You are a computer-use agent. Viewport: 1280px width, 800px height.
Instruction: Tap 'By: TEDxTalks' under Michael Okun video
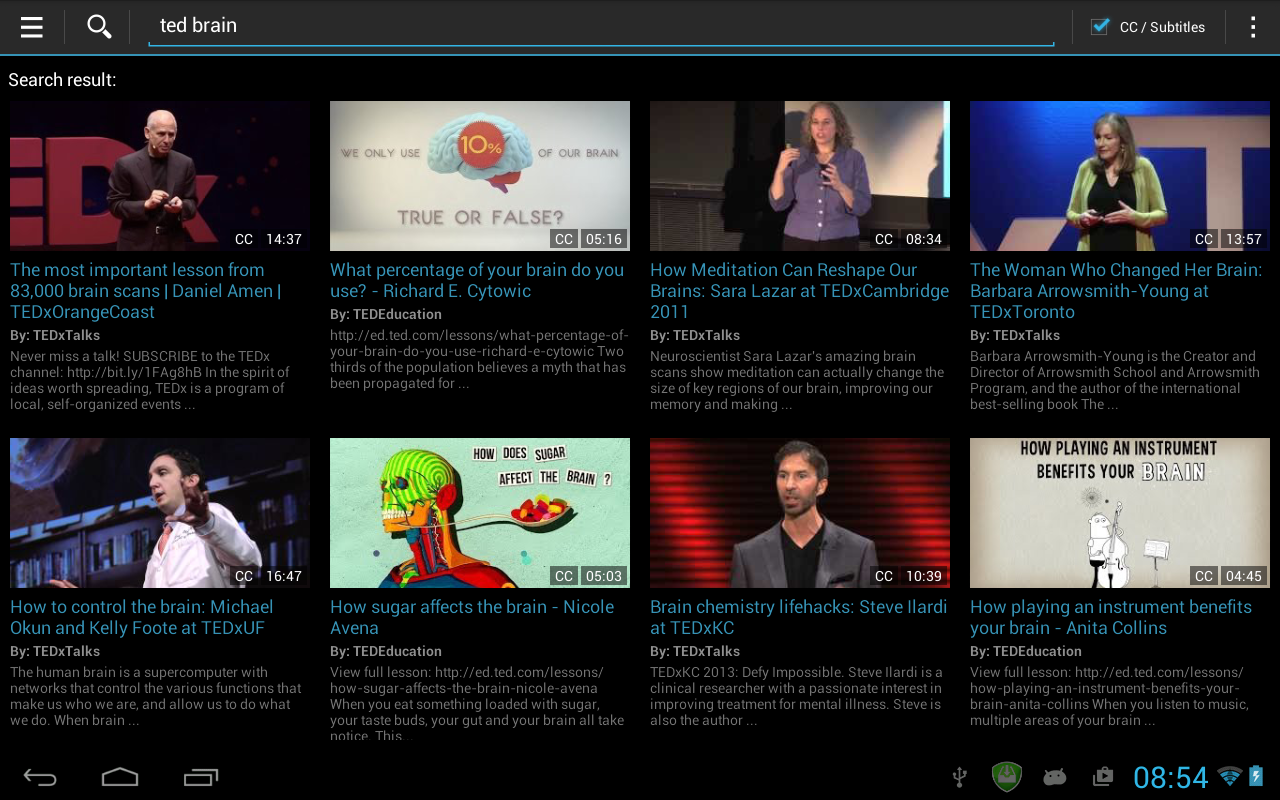pyautogui.click(x=55, y=651)
